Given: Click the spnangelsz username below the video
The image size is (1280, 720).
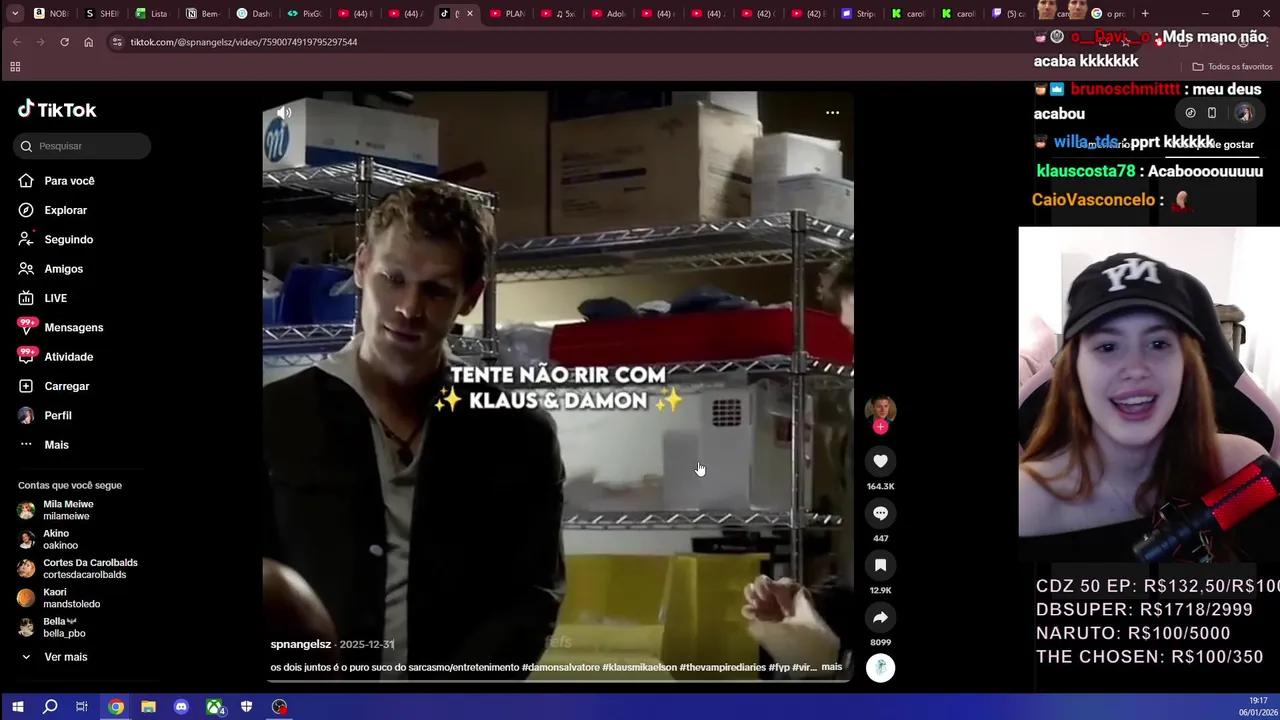Looking at the screenshot, I should [x=300, y=645].
